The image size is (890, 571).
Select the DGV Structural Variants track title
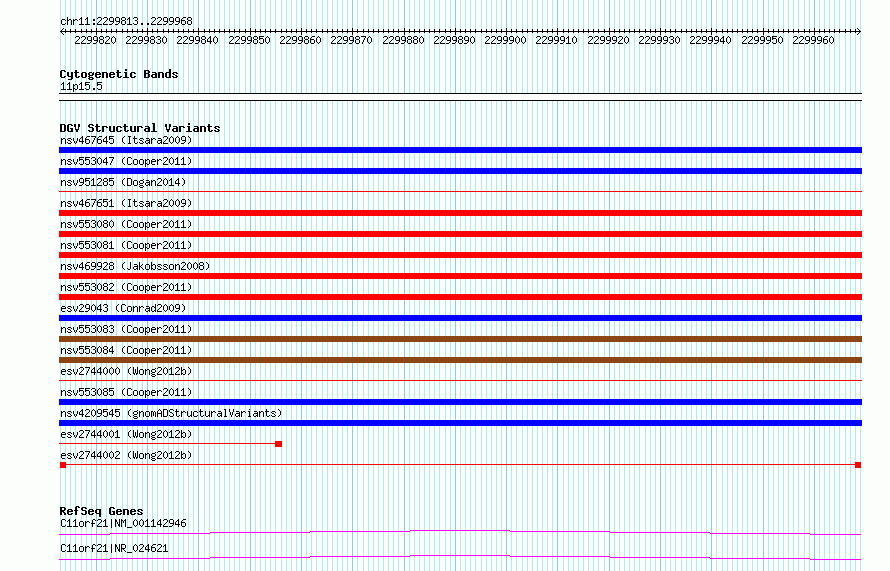pyautogui.click(x=140, y=128)
